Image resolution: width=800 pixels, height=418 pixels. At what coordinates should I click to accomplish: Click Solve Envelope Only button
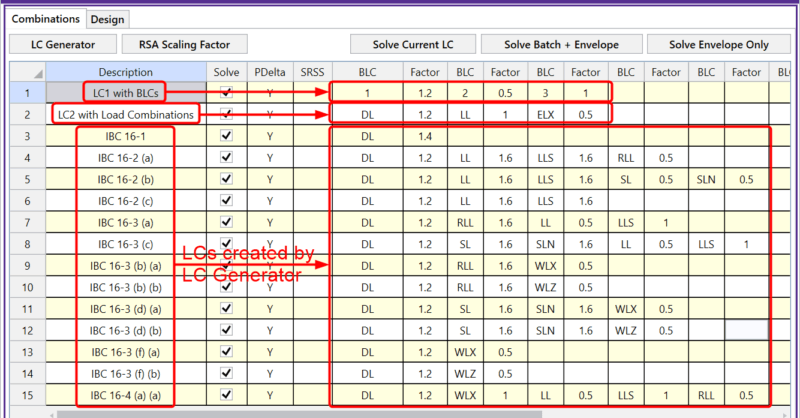718,45
